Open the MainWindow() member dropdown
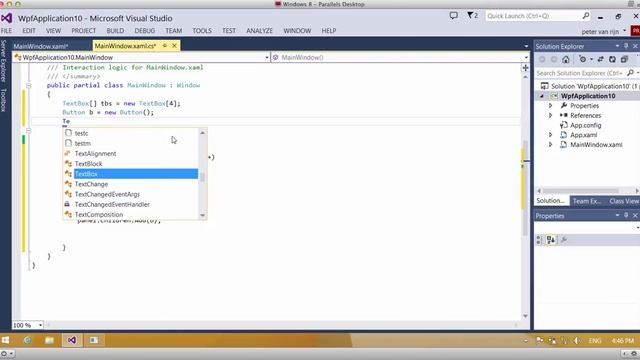Image resolution: width=640 pixels, height=360 pixels. (526, 58)
